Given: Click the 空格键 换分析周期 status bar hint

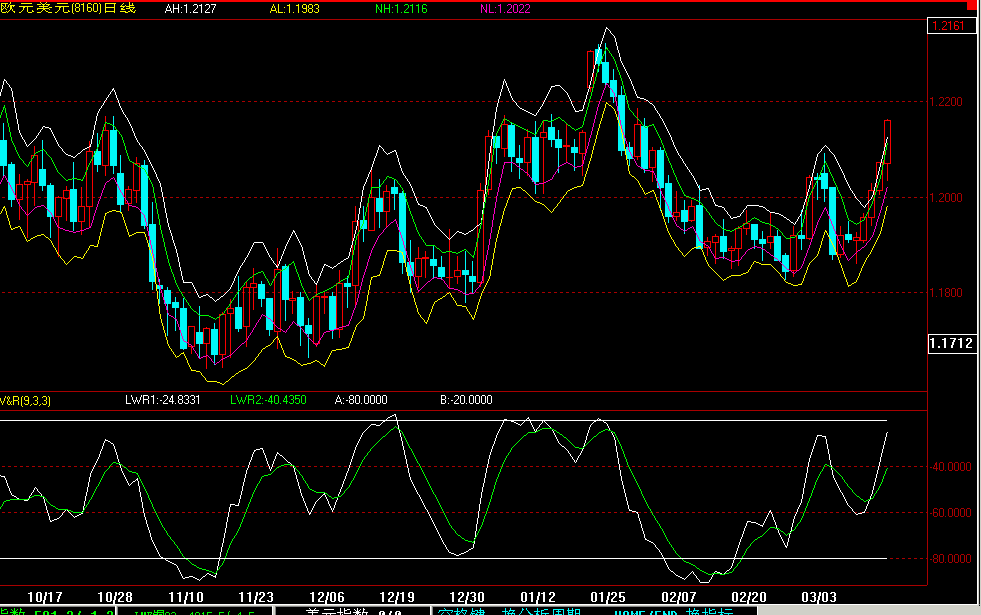Looking at the screenshot, I should [510, 611].
